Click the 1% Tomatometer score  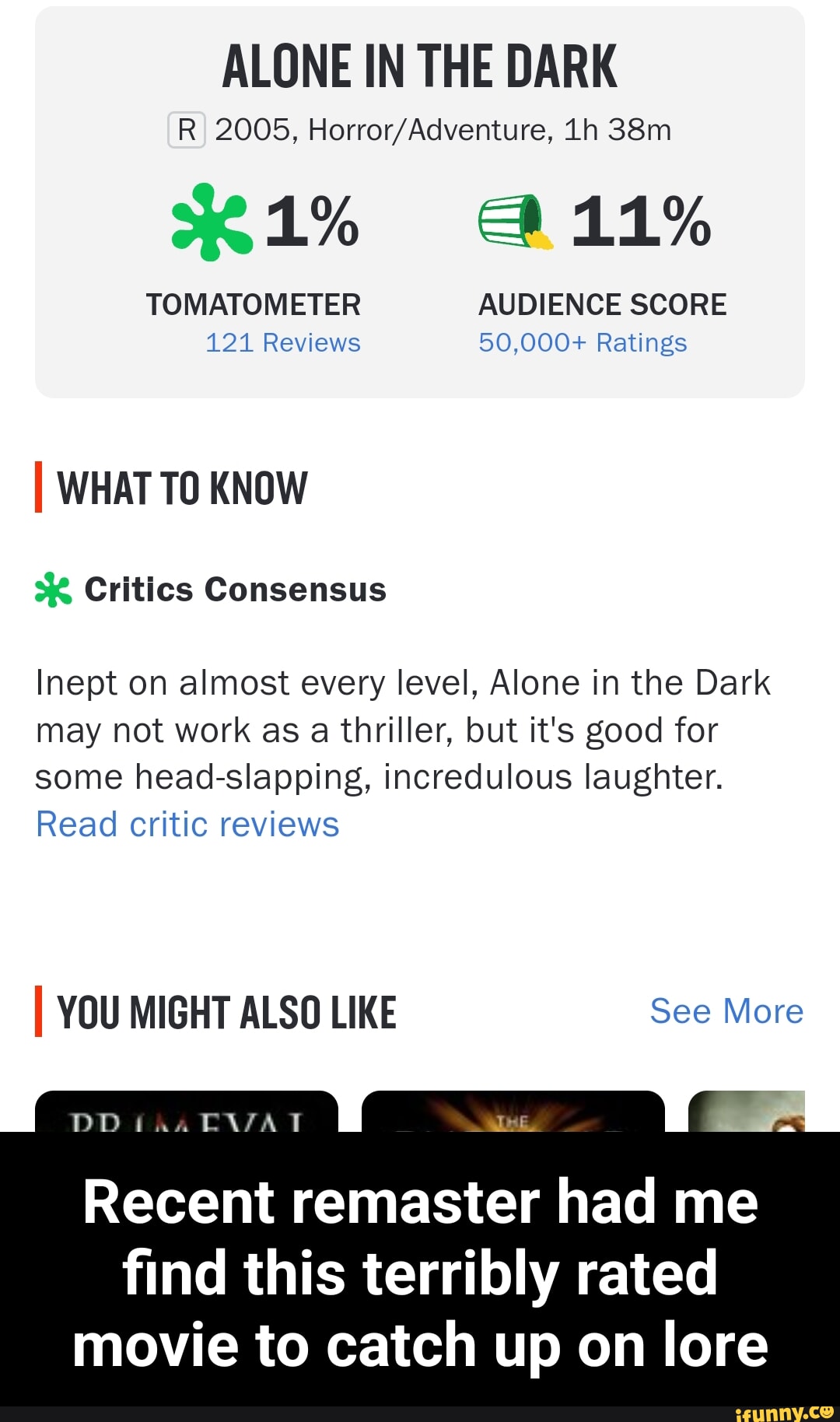(312, 222)
